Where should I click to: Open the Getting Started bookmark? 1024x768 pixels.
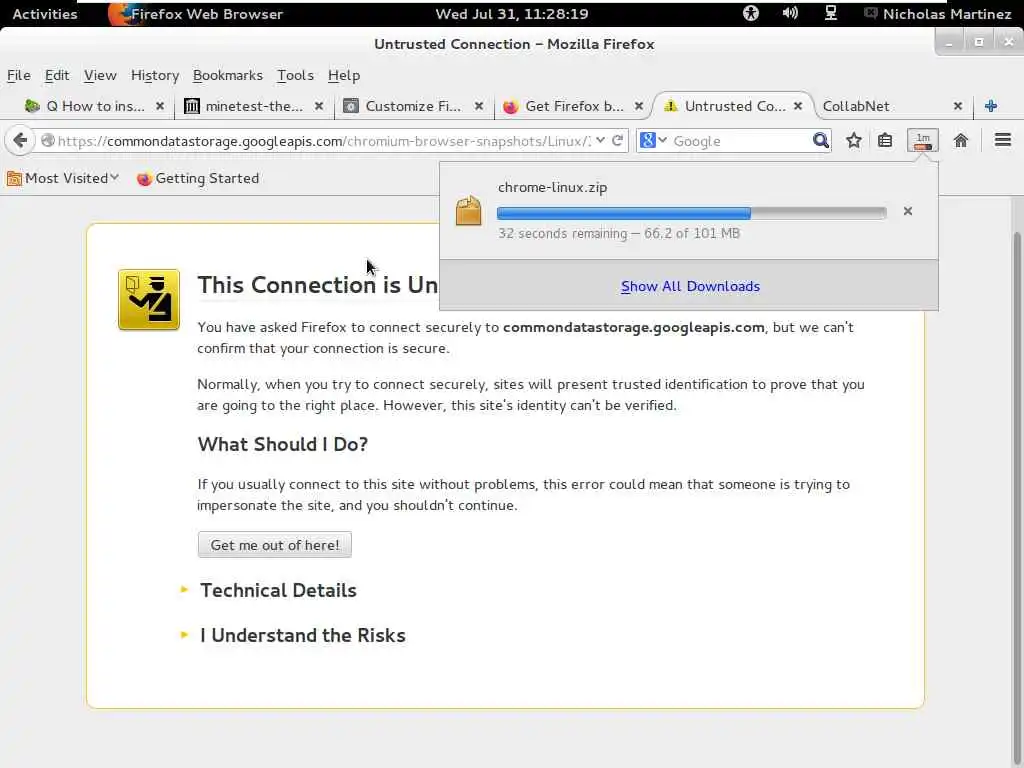point(198,178)
